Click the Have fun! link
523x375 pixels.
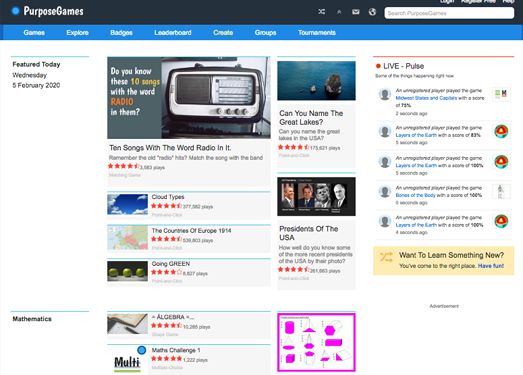491,266
